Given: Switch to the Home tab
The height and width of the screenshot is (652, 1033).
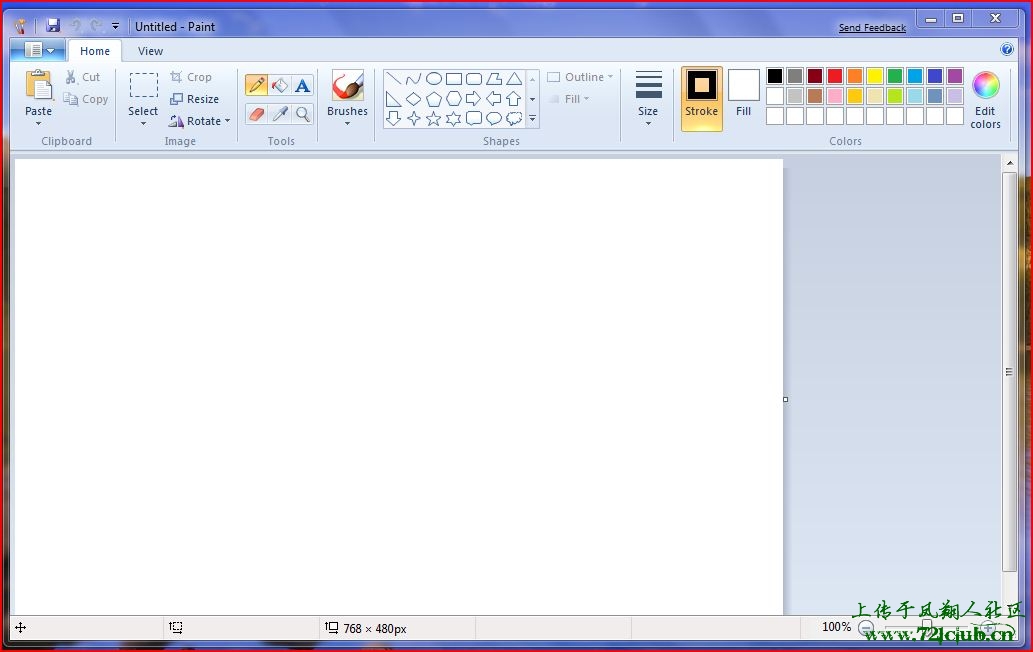Looking at the screenshot, I should click(95, 51).
